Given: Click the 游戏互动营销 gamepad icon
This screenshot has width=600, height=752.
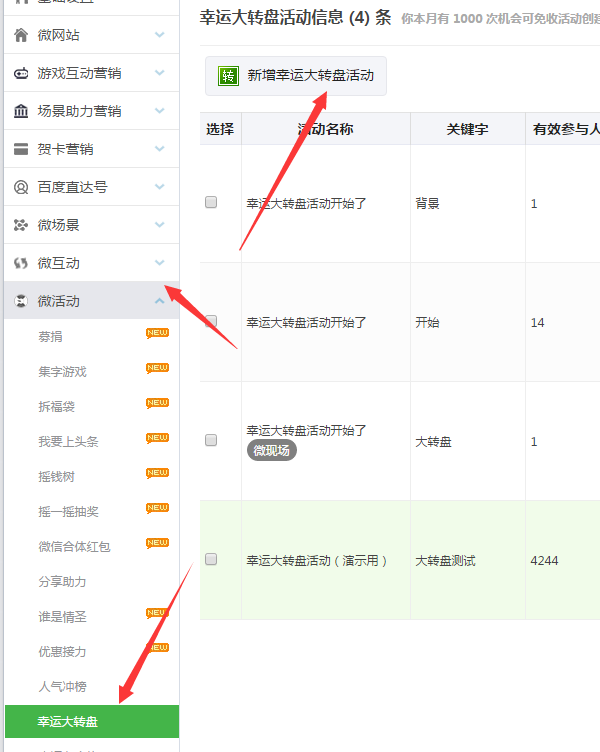Looking at the screenshot, I should click(x=21, y=73).
